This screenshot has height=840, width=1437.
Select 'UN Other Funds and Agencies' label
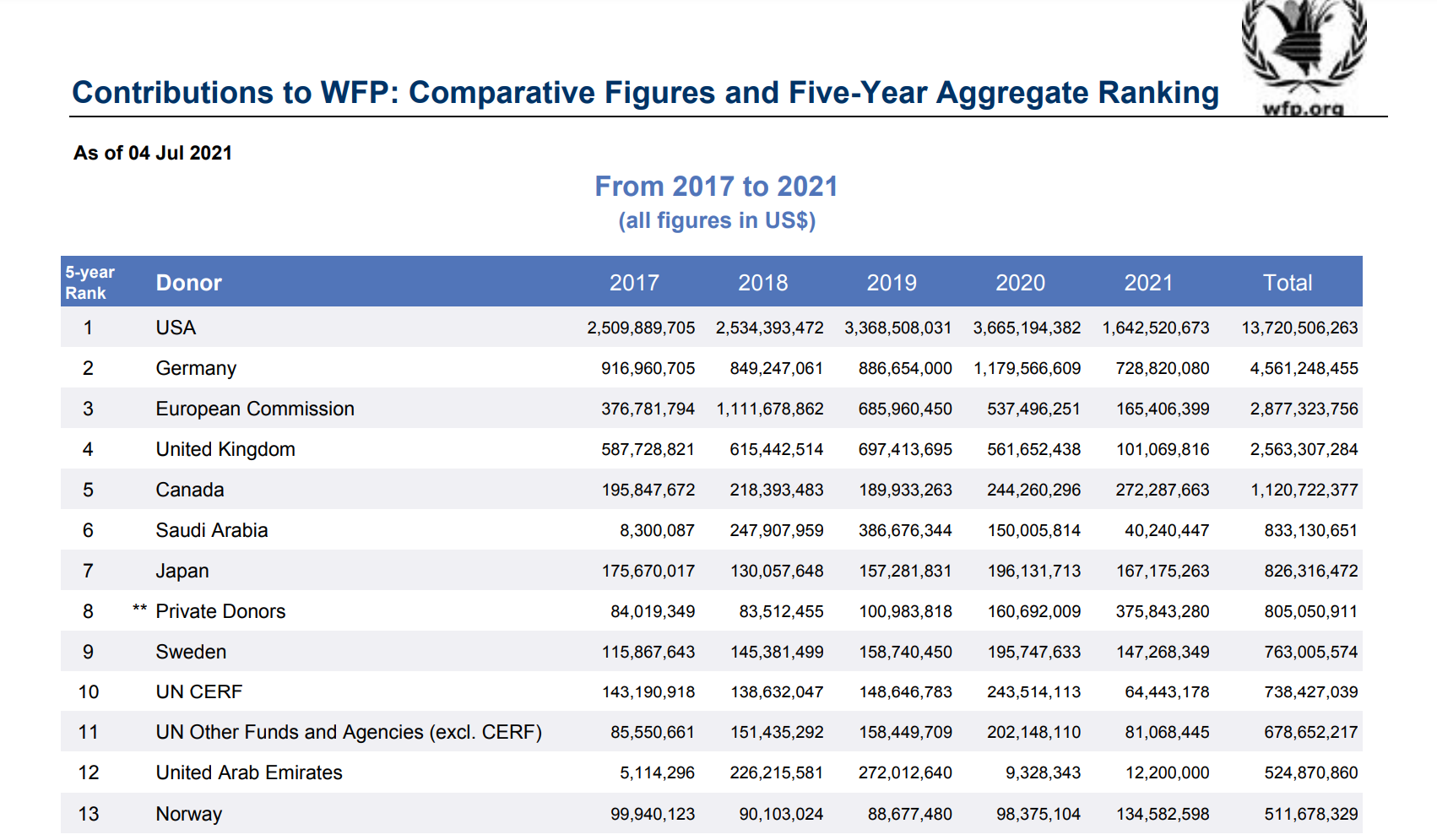pyautogui.click(x=349, y=732)
